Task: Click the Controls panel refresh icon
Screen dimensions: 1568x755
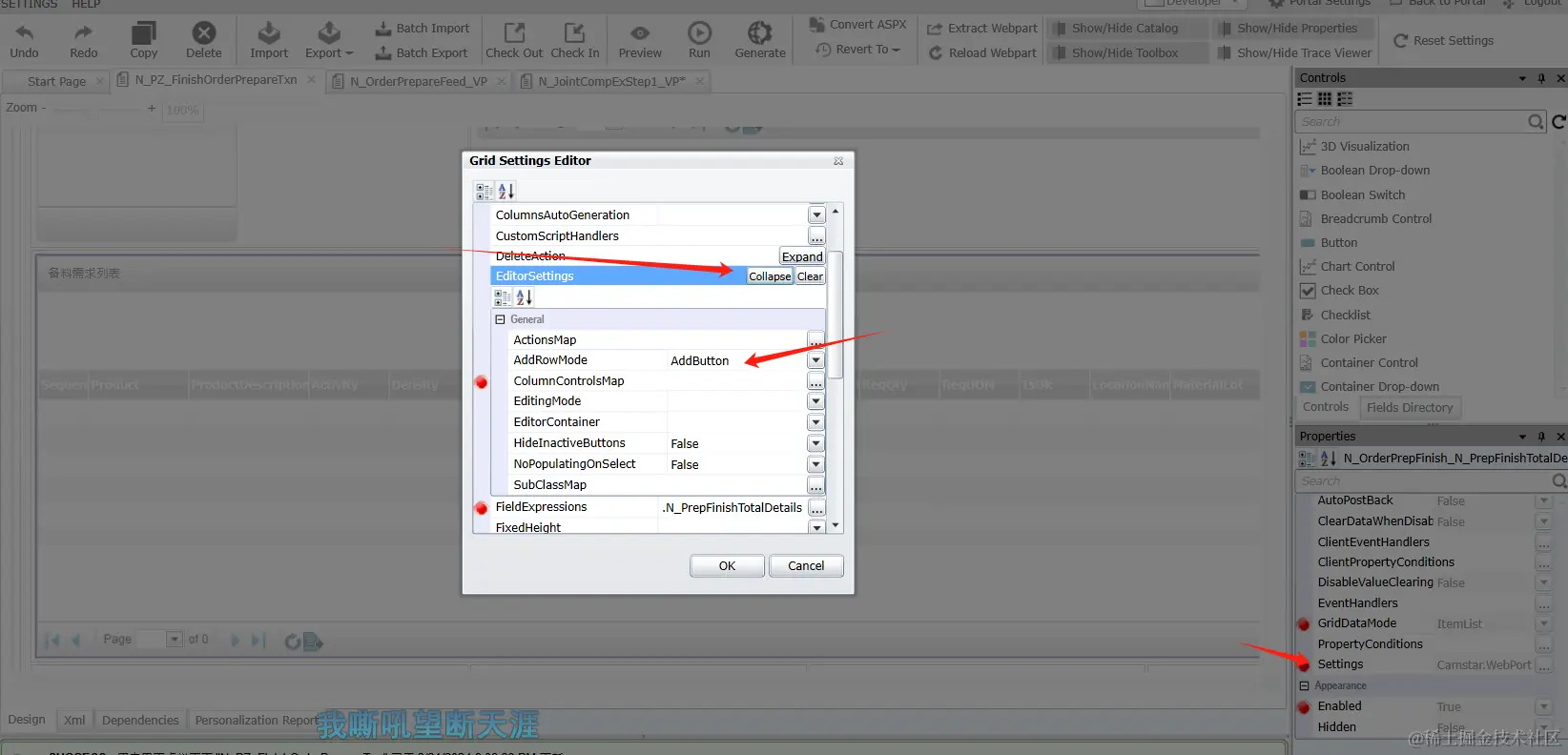Action: pos(1558,122)
